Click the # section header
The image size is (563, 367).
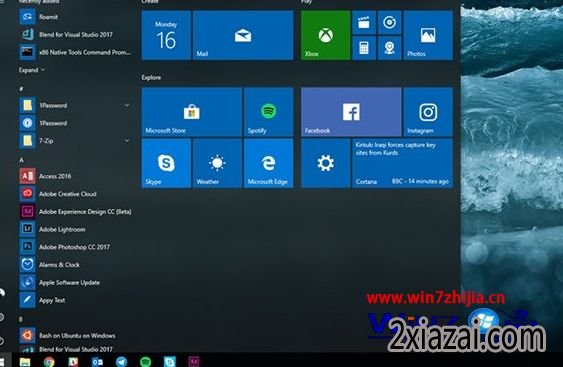pos(21,89)
